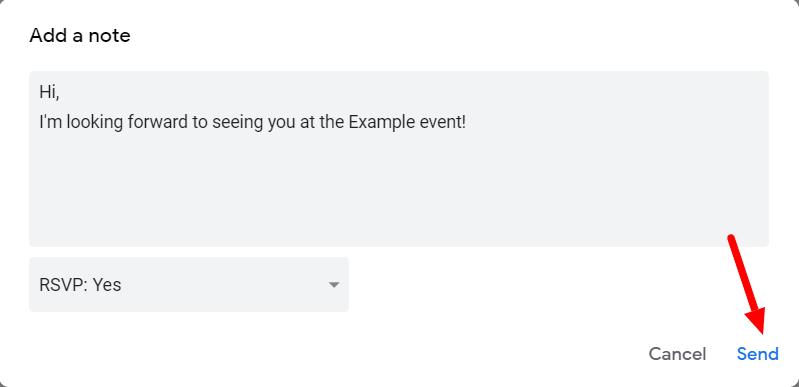Cancel the Add a note dialog
The image size is (799, 387).
[677, 354]
